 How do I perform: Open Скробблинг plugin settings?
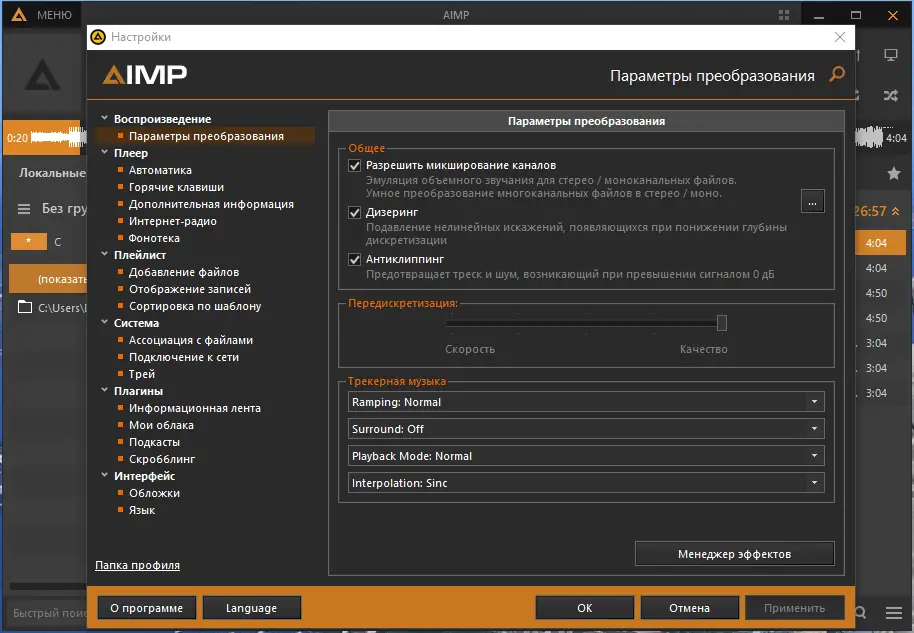161,459
